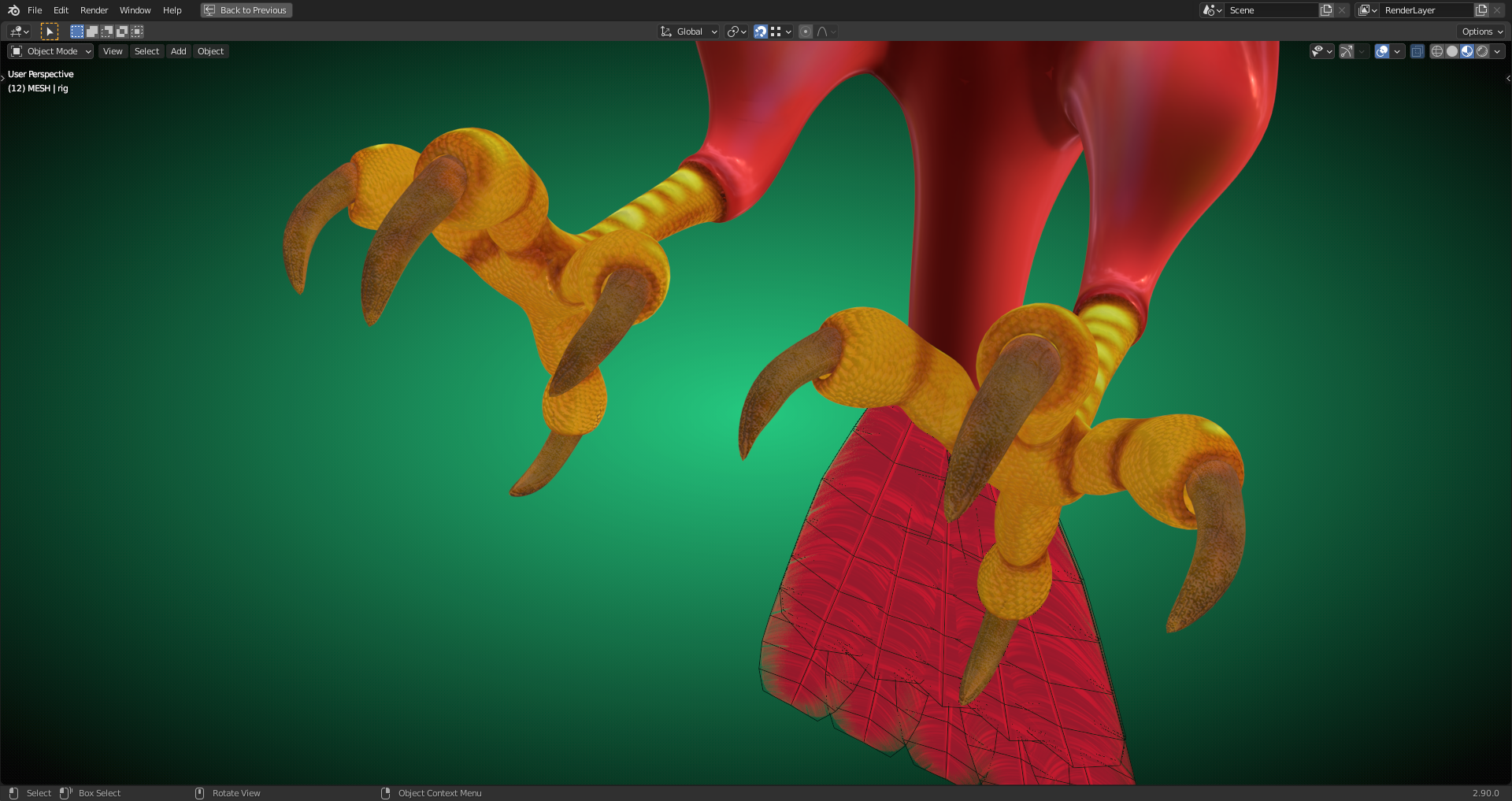Screen dimensions: 1512x801
Task: Open the viewport Object menu
Action: [210, 51]
